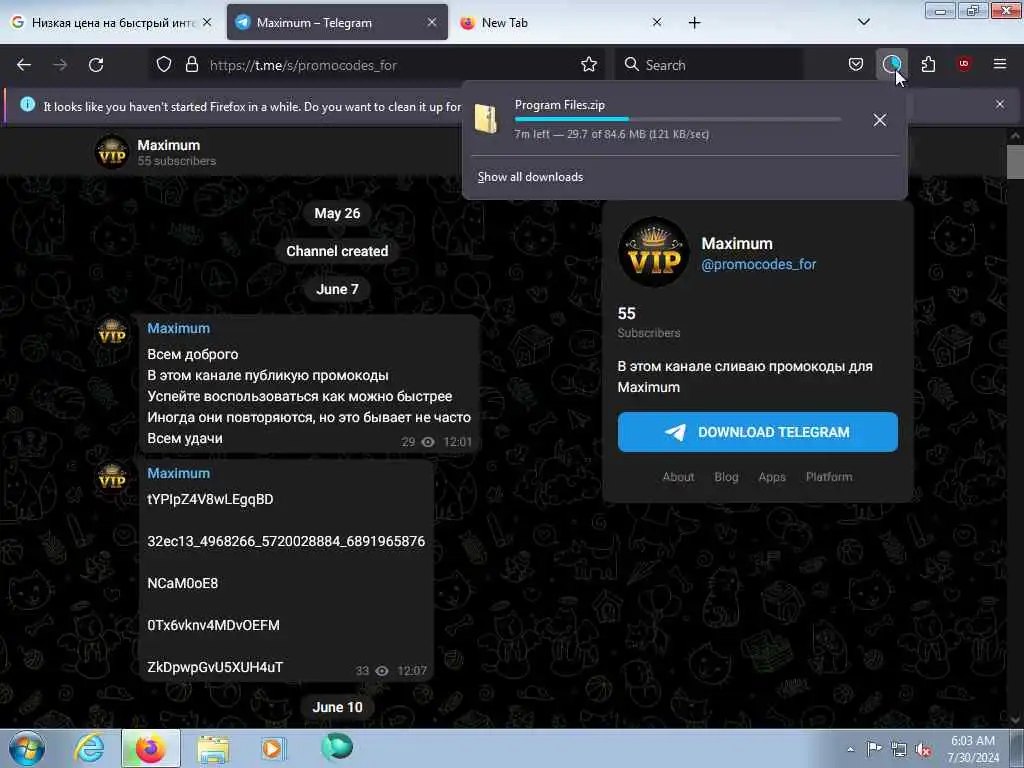Open the Apps footer link
1024x768 pixels.
(x=772, y=477)
